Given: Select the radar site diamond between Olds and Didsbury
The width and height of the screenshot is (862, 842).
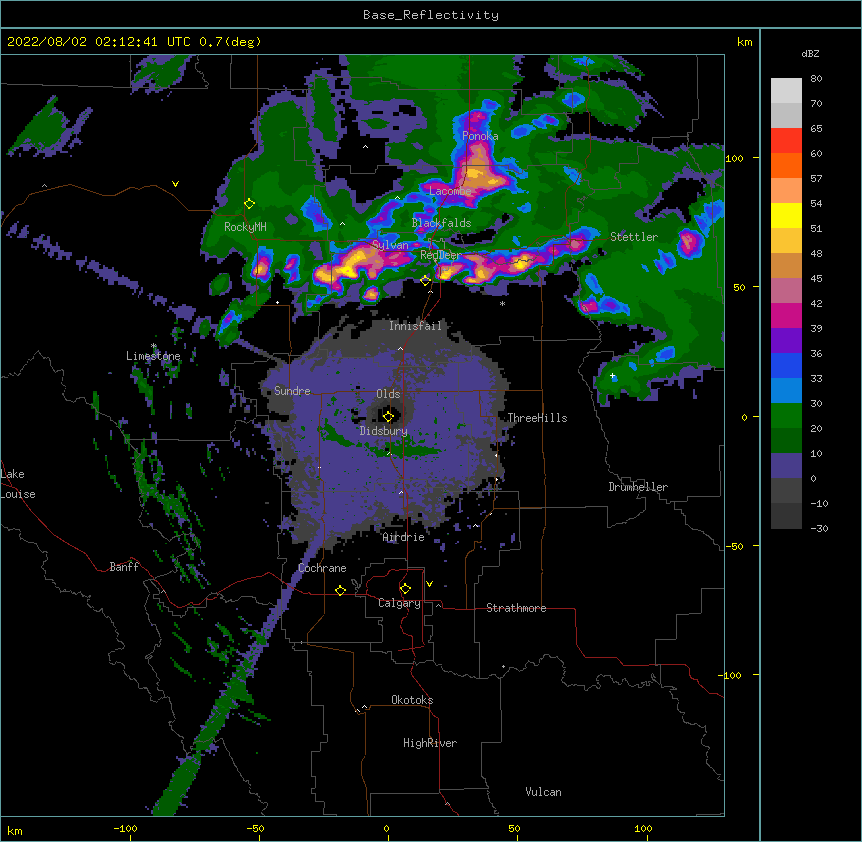Looking at the screenshot, I should coord(388,416).
